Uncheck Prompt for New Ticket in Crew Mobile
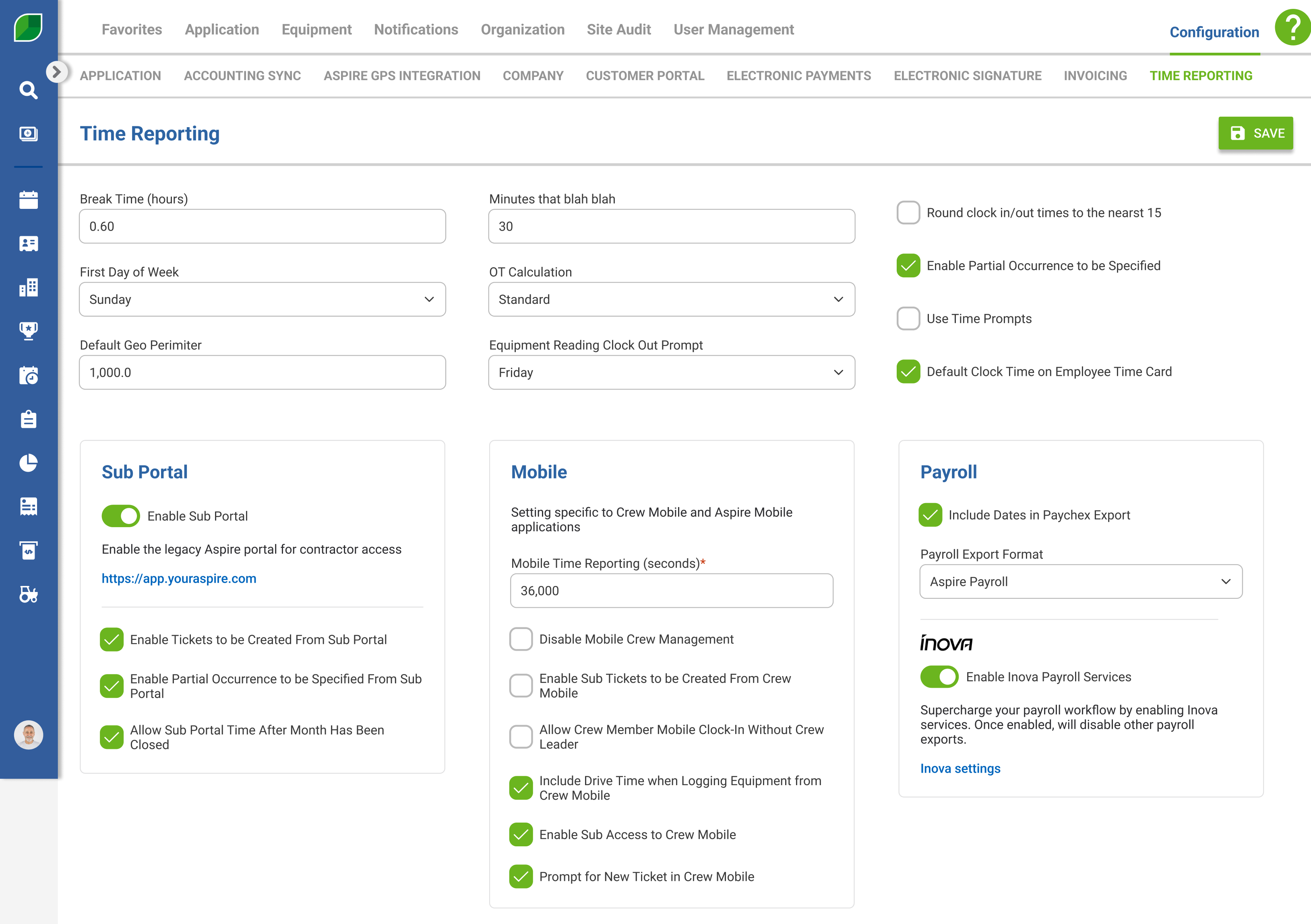Viewport: 1311px width, 924px height. [x=521, y=877]
